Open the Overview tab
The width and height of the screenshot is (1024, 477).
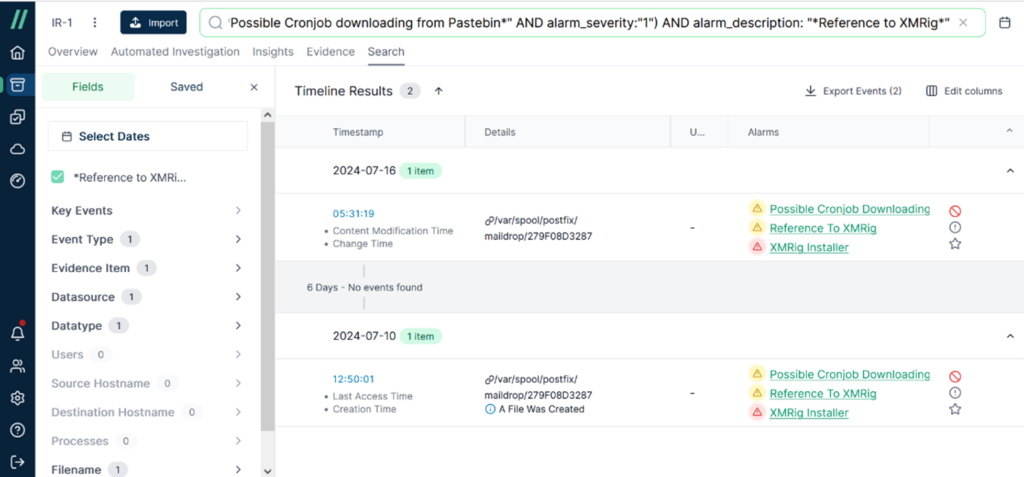(x=72, y=52)
